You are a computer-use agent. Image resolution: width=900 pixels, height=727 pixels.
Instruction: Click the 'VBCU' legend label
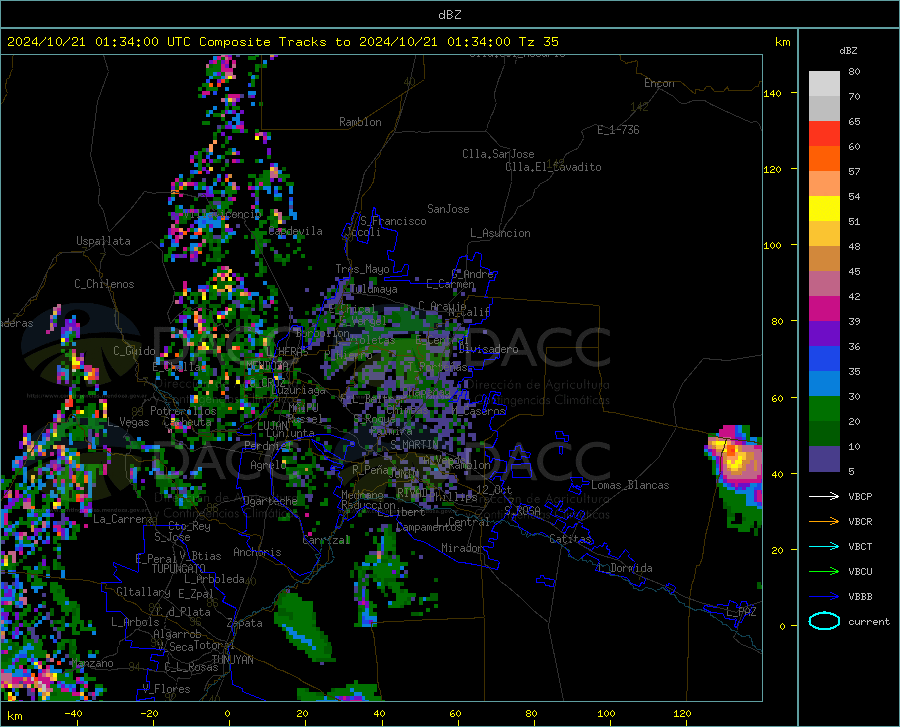(x=860, y=572)
